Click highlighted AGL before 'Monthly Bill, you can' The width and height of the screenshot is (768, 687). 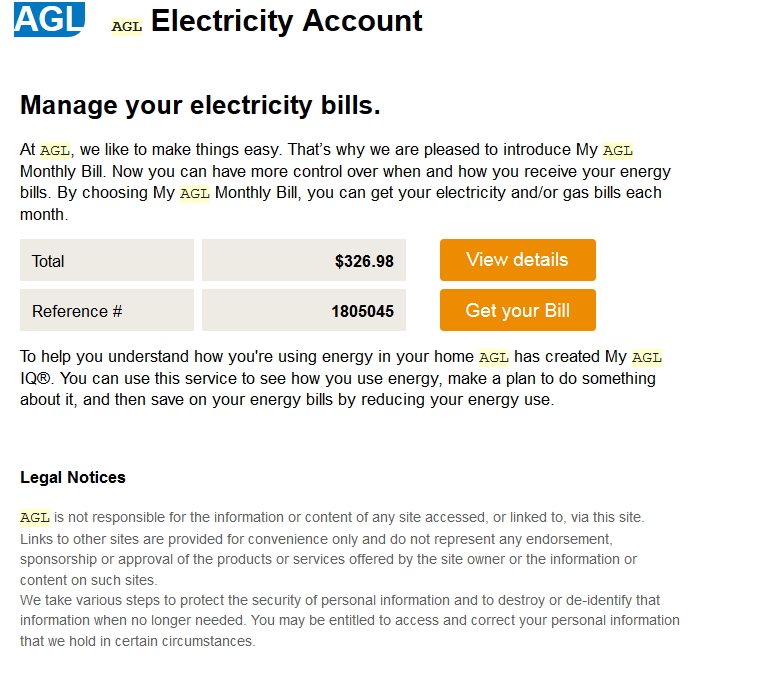[194, 193]
